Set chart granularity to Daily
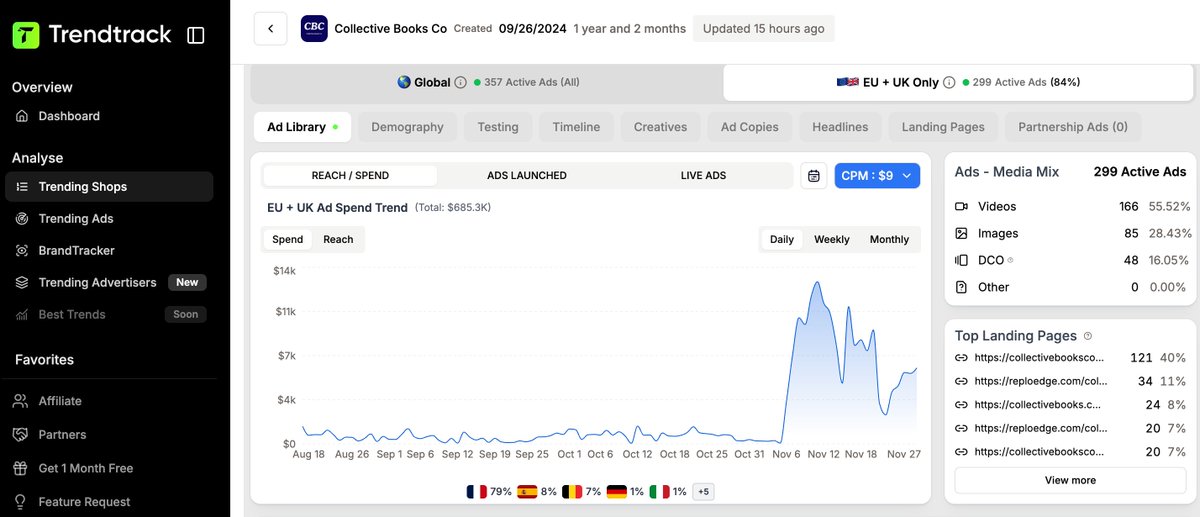 pos(782,240)
